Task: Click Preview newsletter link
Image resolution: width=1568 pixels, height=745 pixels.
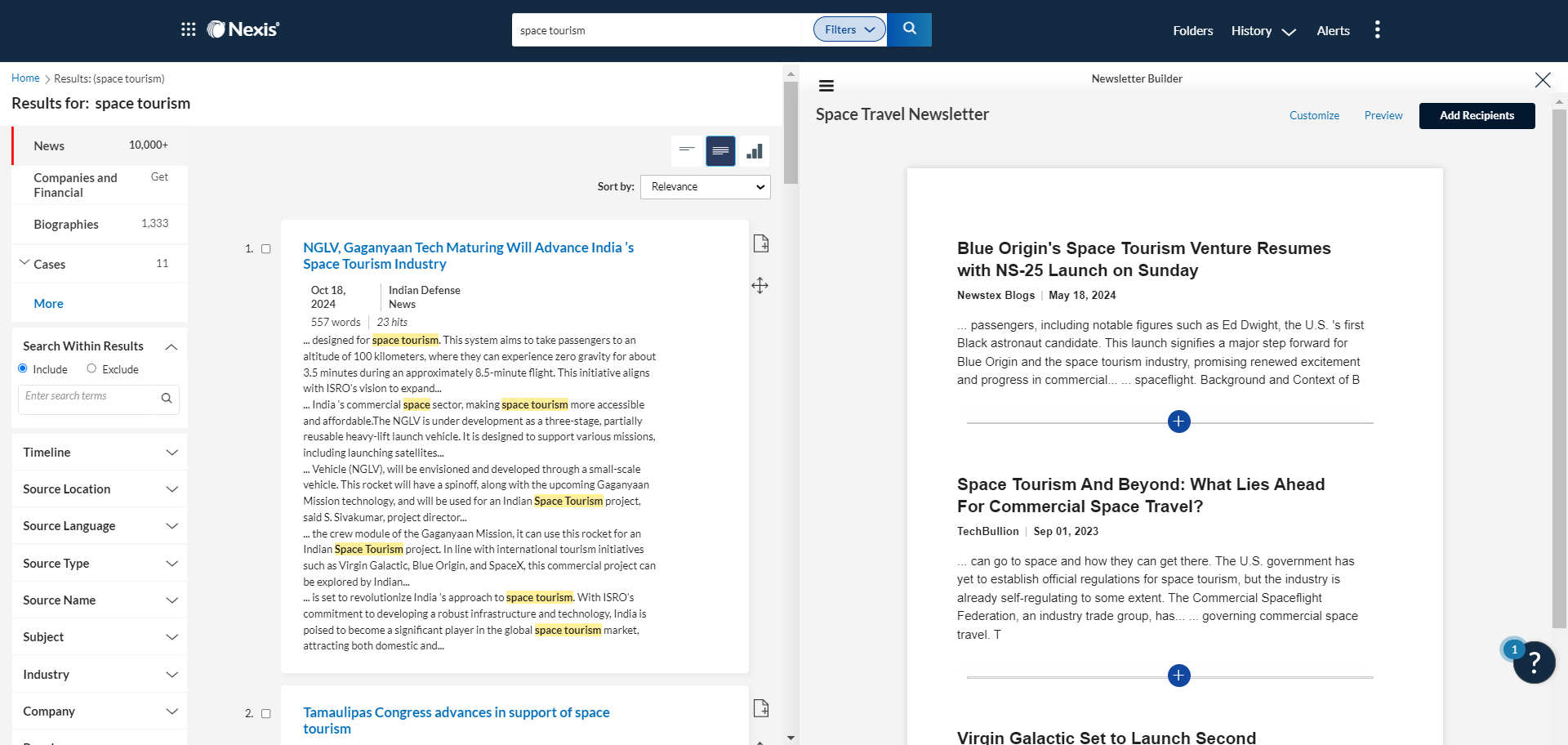Action: [1383, 116]
